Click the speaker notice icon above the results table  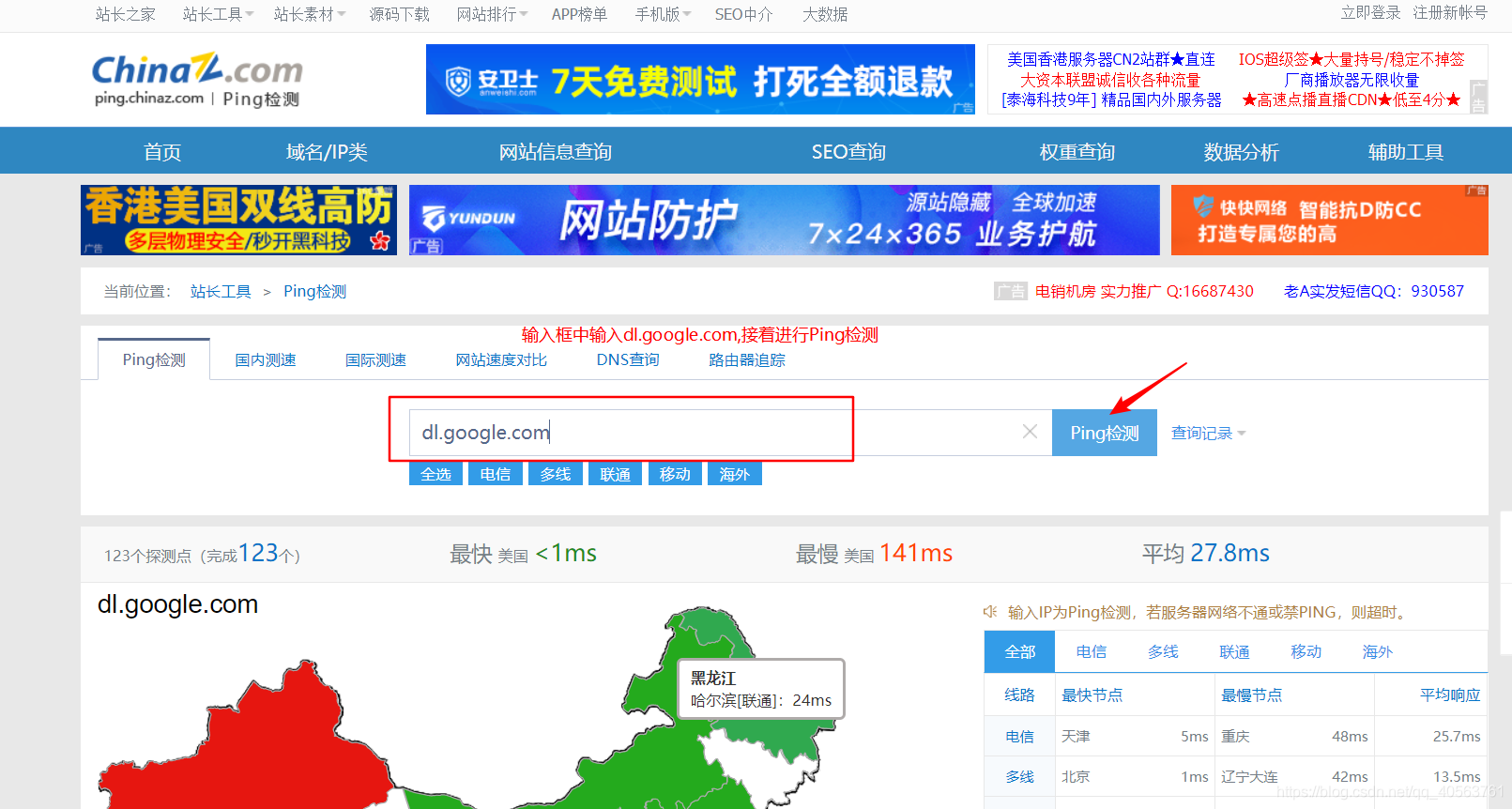pos(990,612)
